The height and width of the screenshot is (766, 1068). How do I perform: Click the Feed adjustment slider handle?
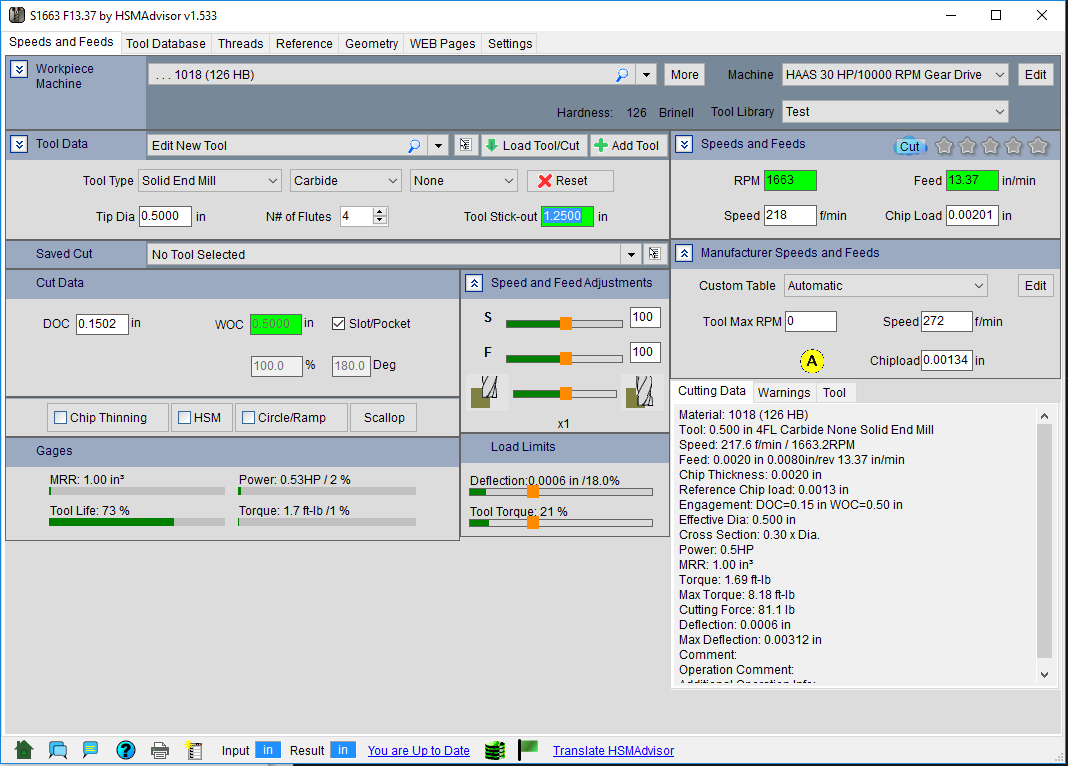565,358
